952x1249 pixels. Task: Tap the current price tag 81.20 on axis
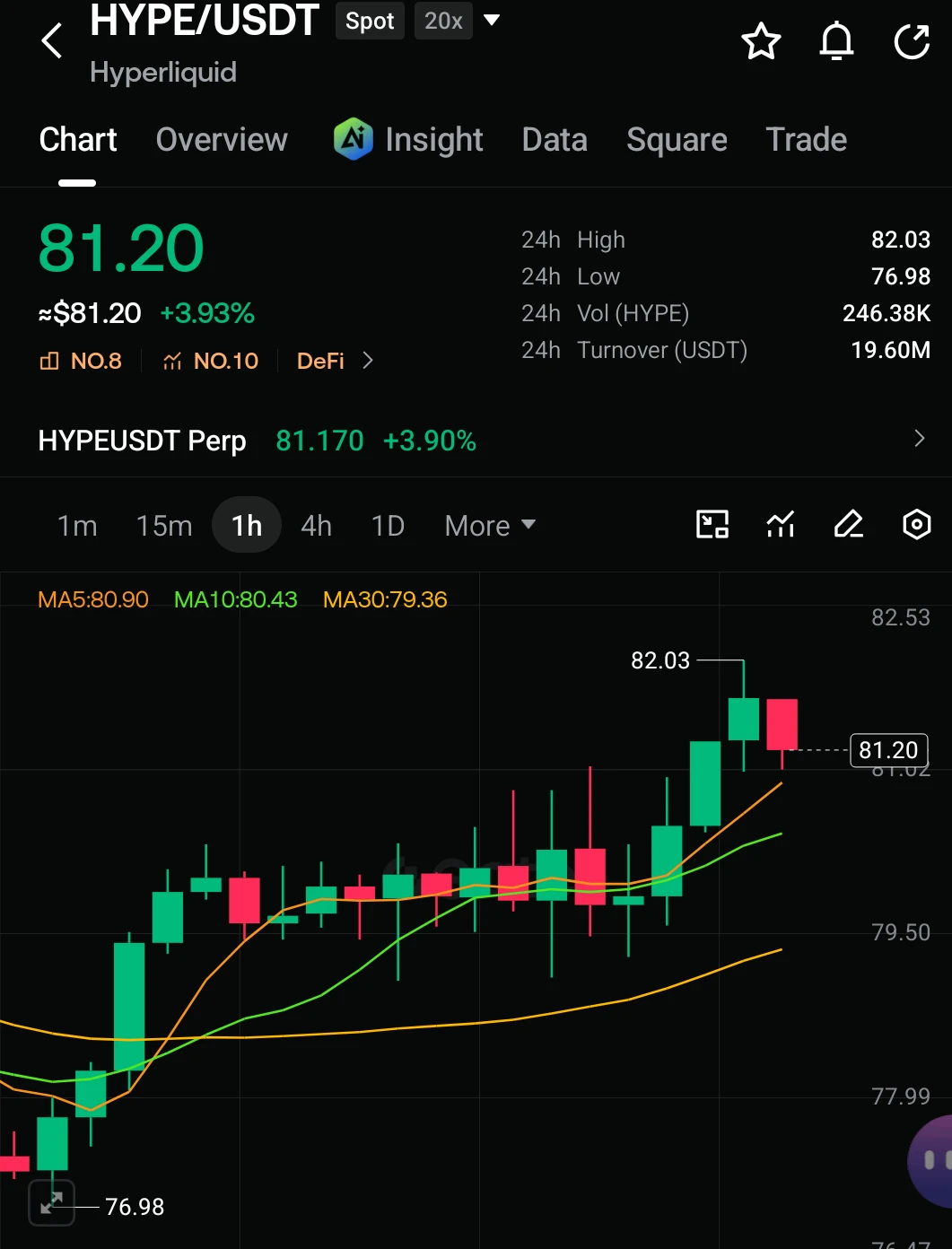tap(888, 750)
